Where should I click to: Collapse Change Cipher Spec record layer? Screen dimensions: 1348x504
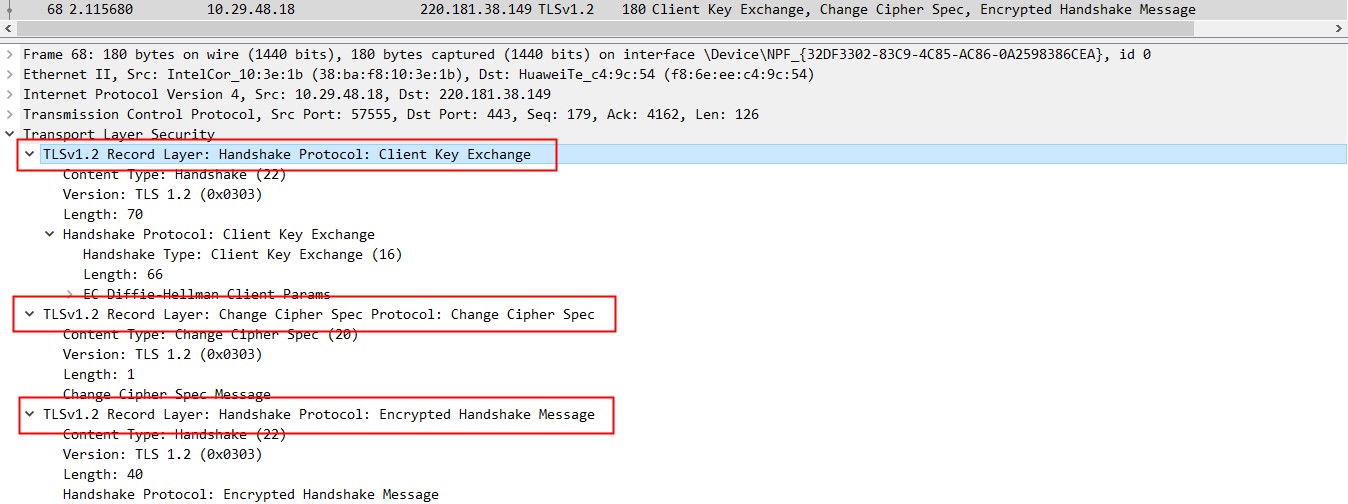click(x=30, y=314)
